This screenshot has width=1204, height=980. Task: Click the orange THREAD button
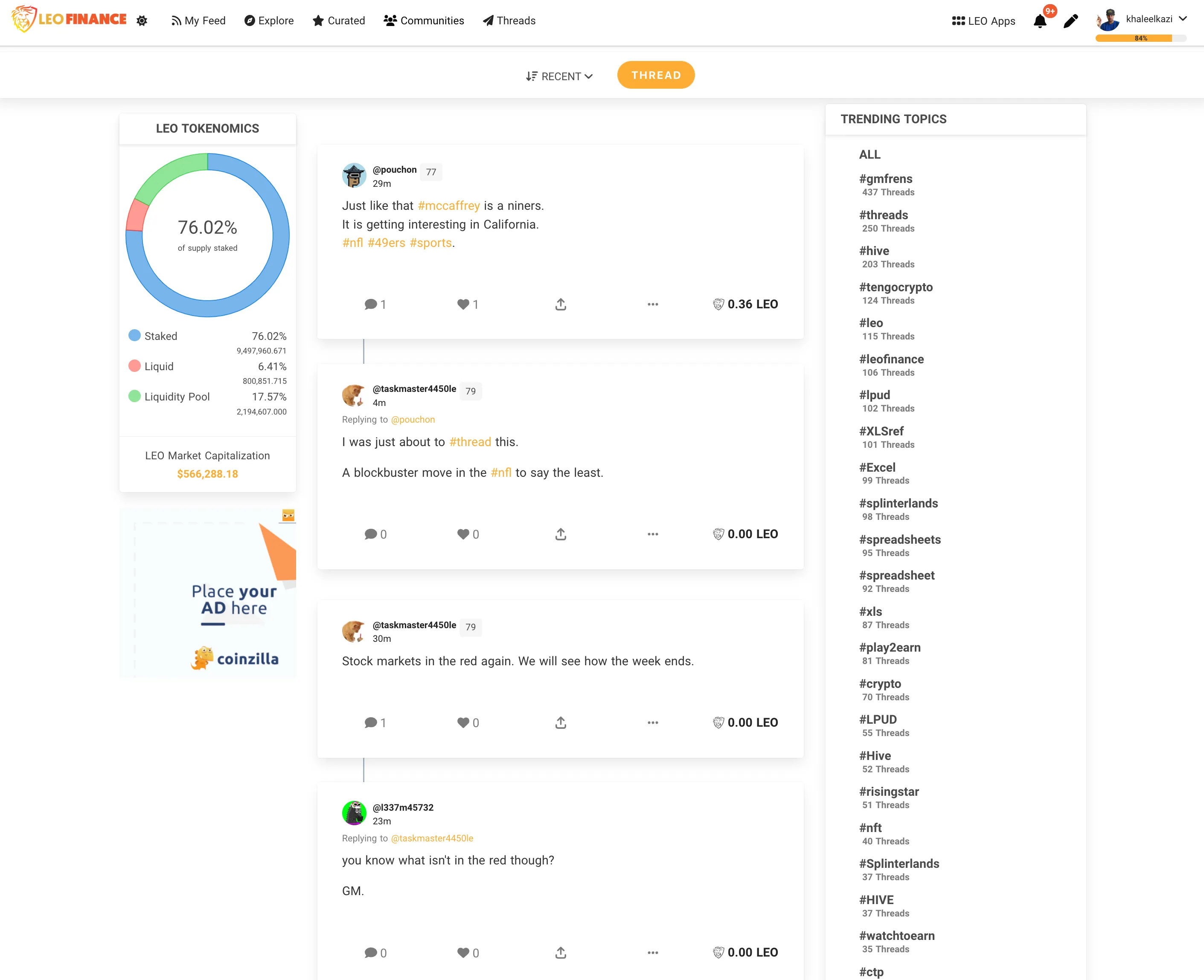click(656, 75)
